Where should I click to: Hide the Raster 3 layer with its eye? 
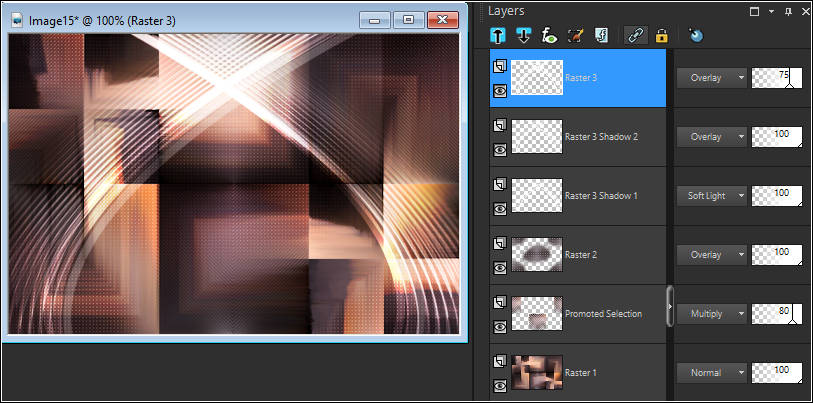[x=500, y=91]
